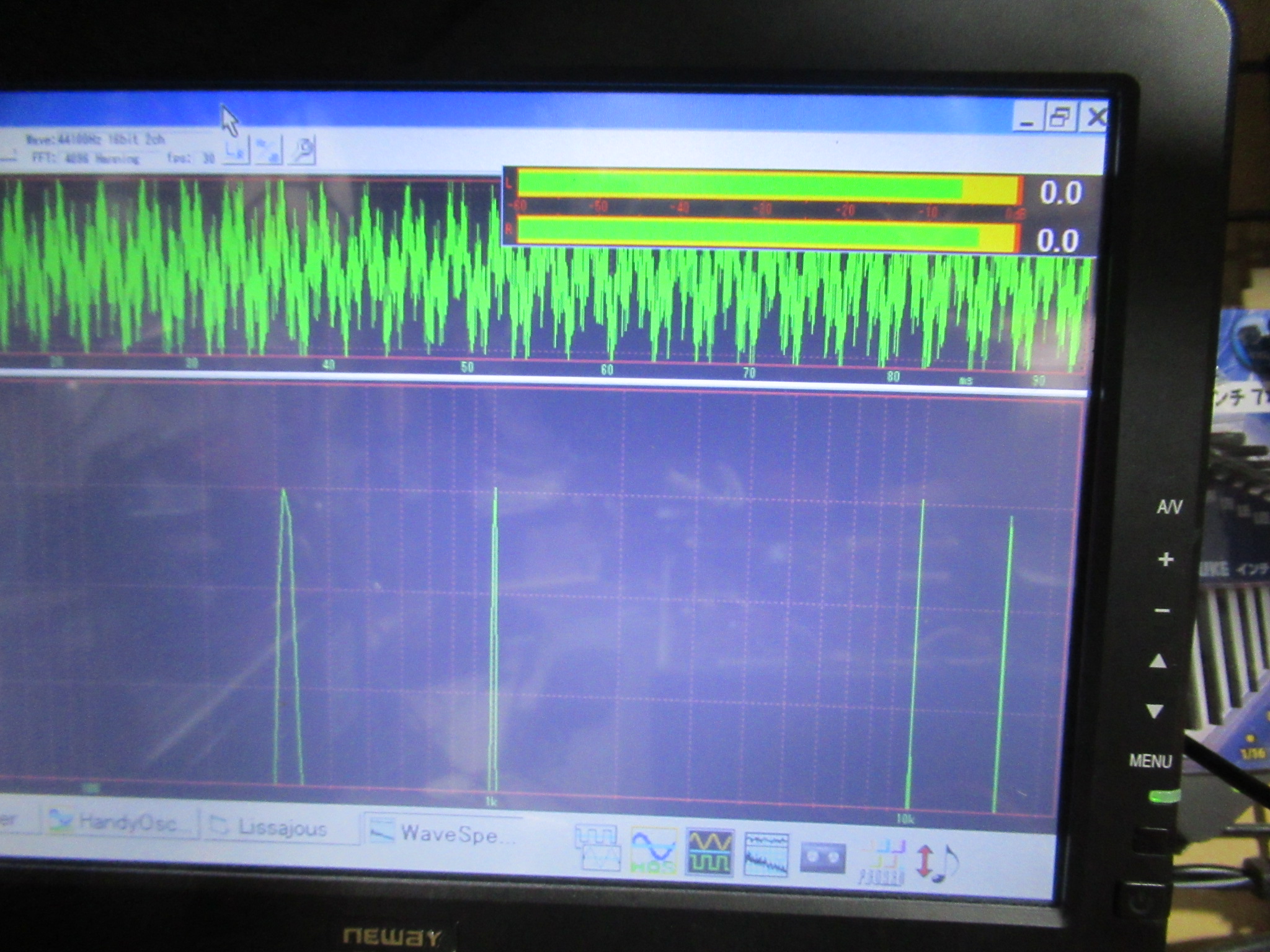
Task: Open the blue sine wave HOS tray icon
Action: tap(654, 851)
